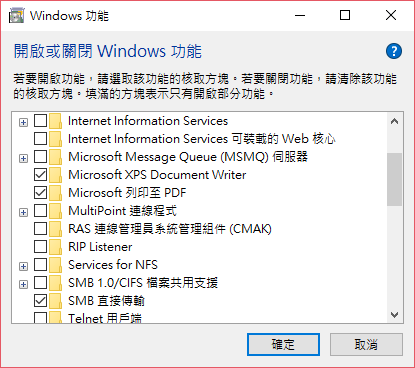The height and width of the screenshot is (368, 415).
Task: Click the Windows 功能 title bar icon
Action: click(16, 16)
